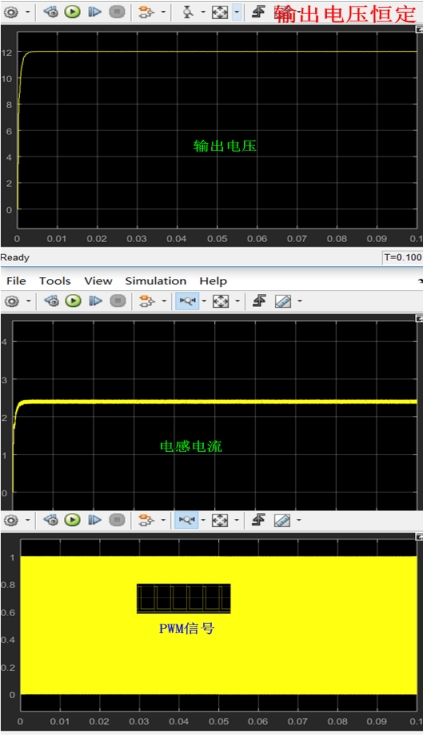Click the zoomed PWM waveform inset thumbnail
The image size is (424, 736).
184,598
